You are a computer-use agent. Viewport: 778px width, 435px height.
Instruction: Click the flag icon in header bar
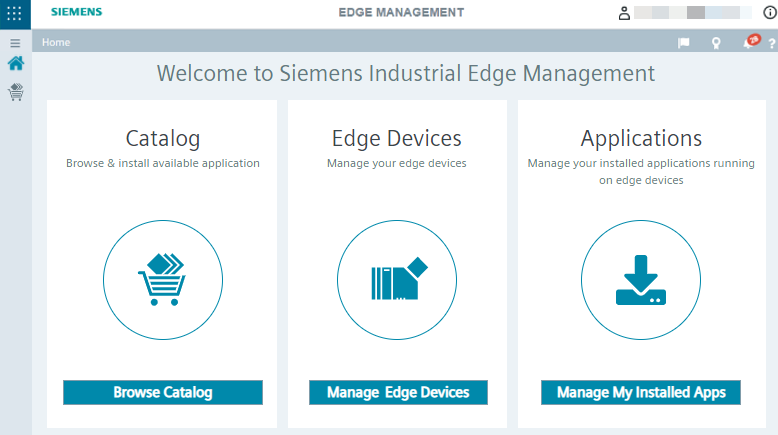[x=684, y=43]
